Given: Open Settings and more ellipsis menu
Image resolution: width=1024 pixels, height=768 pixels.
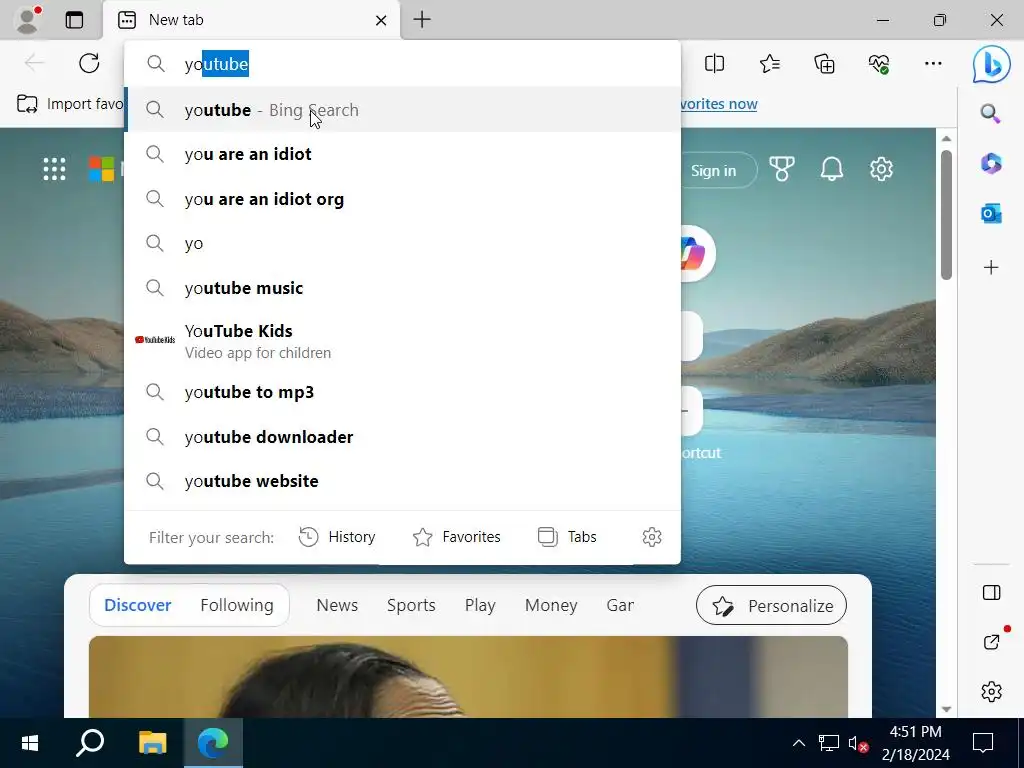Looking at the screenshot, I should (933, 63).
